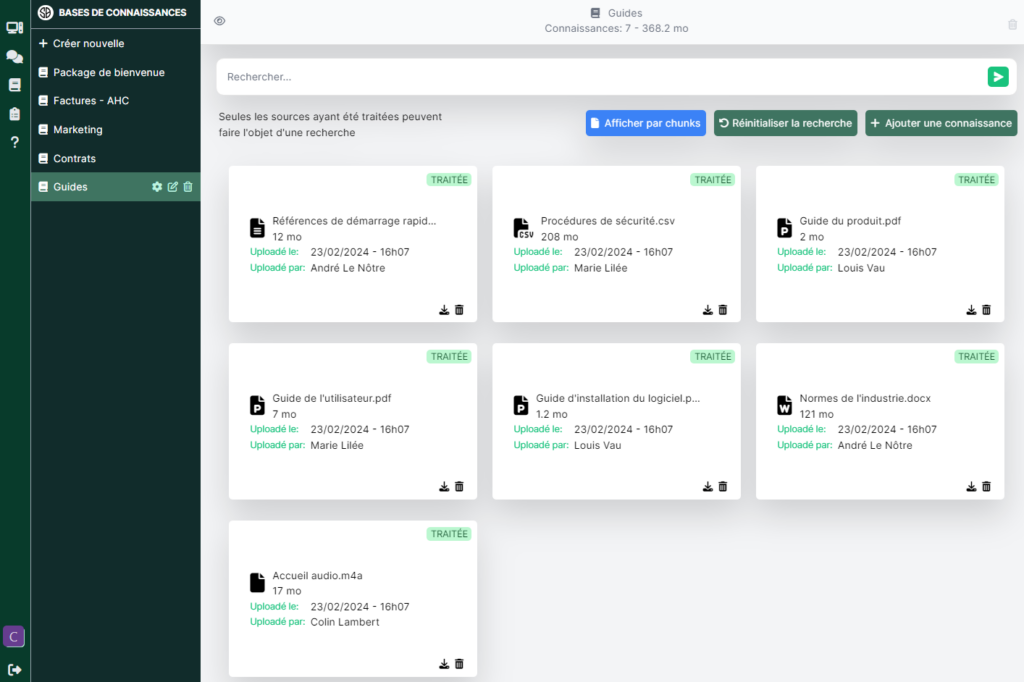Select the clipboard icon in the far-left sidebar
The height and width of the screenshot is (682, 1024).
click(13, 113)
